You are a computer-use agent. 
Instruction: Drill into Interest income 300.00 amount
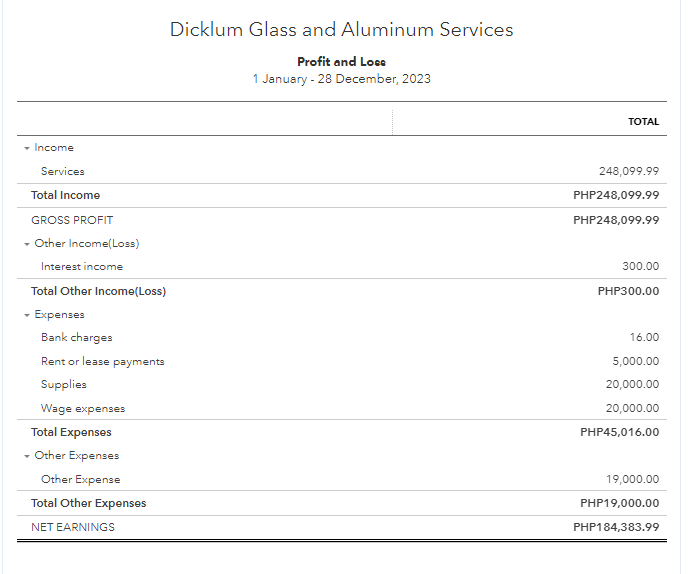click(640, 267)
